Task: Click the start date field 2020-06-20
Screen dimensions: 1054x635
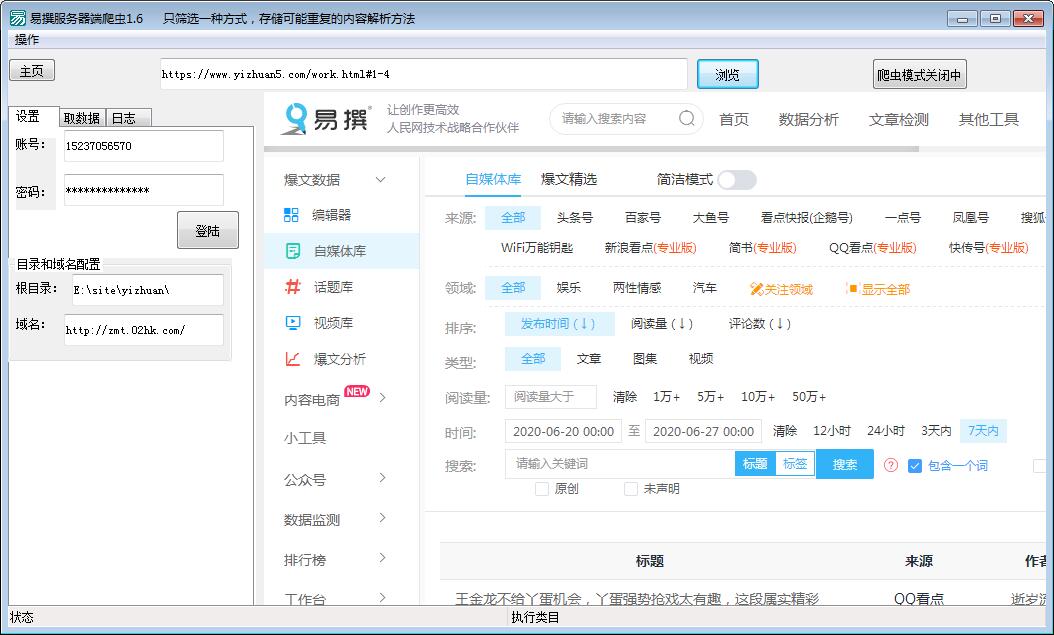Action: pyautogui.click(x=563, y=431)
